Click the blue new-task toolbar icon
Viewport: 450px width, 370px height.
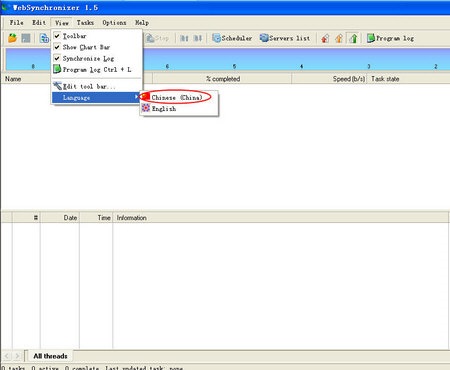(44, 38)
